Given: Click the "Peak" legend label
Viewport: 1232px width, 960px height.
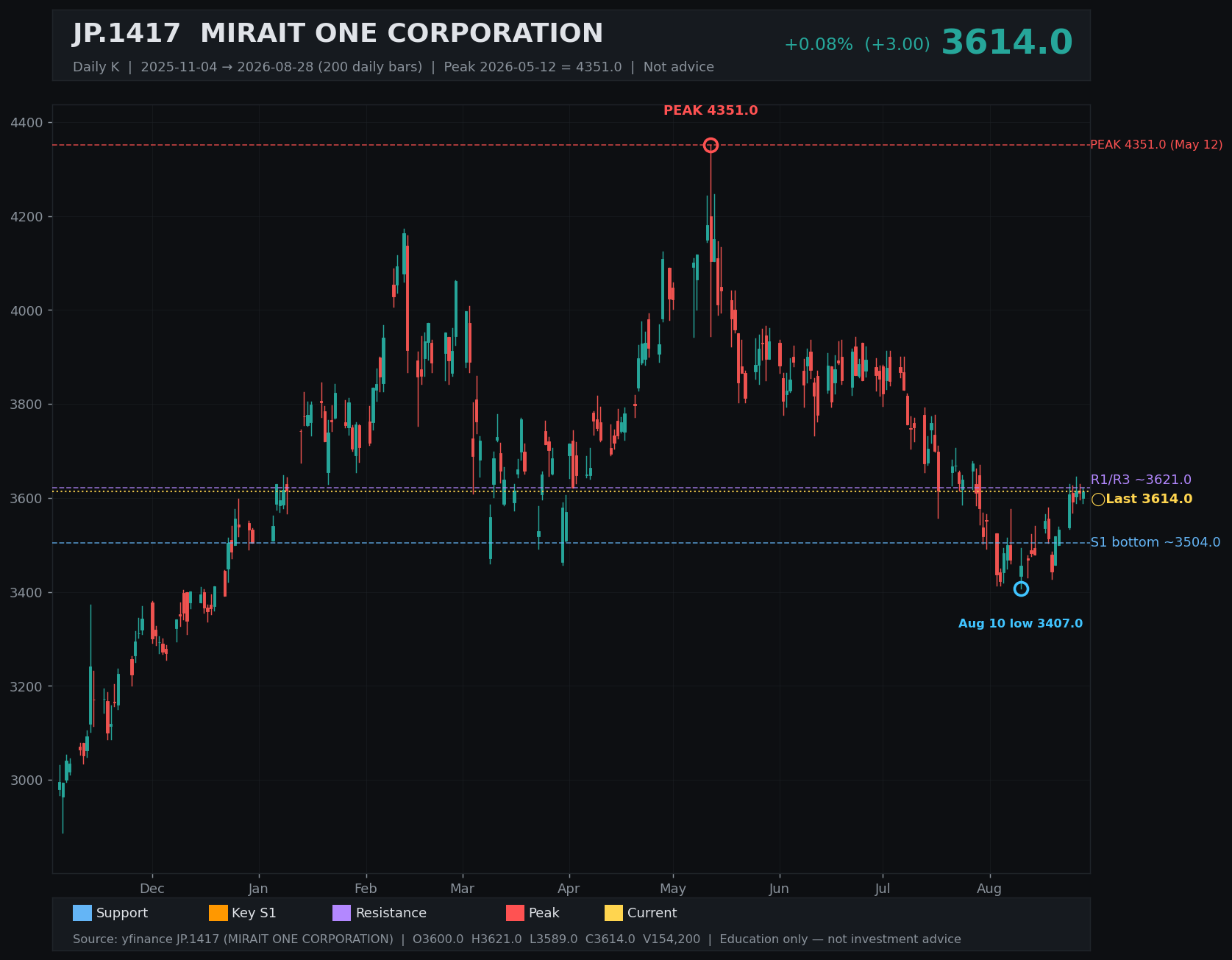Looking at the screenshot, I should (x=544, y=913).
